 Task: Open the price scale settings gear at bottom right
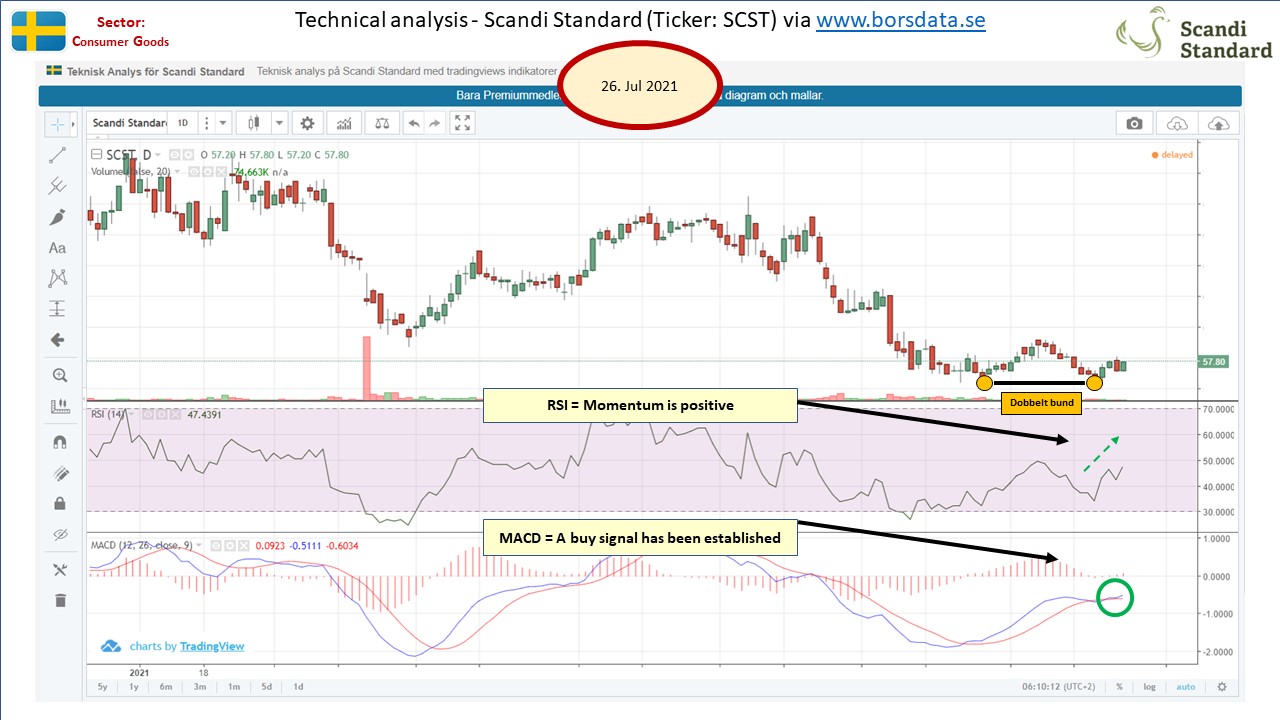point(1221,687)
